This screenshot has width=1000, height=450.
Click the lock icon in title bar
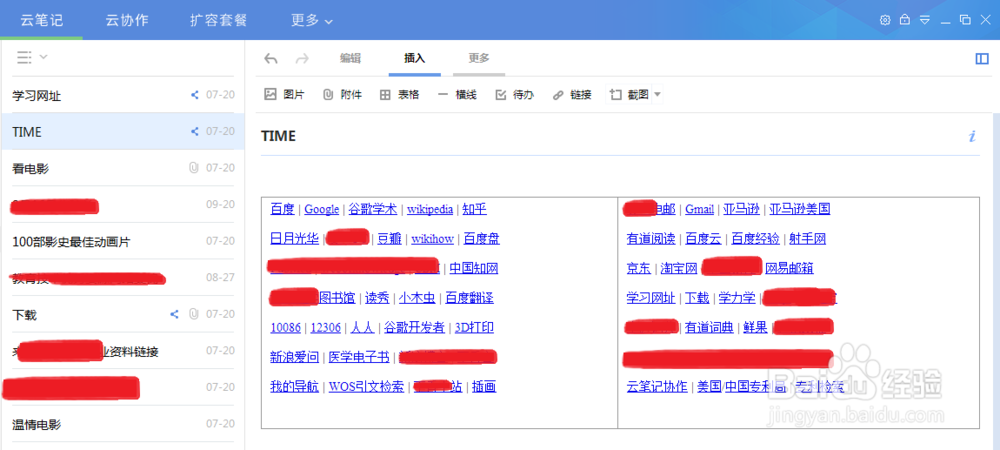click(x=904, y=20)
